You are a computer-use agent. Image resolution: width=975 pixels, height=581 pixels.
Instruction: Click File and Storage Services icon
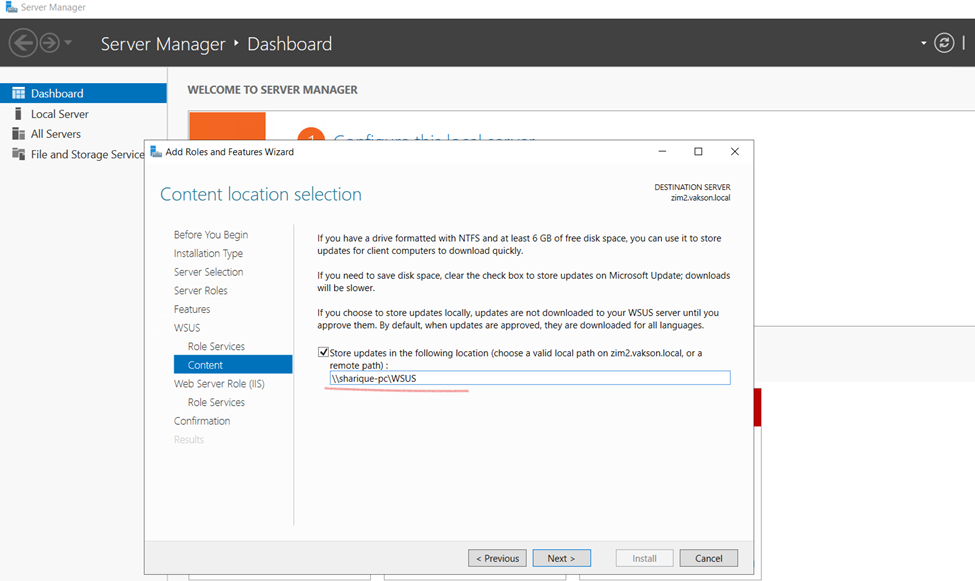18,154
